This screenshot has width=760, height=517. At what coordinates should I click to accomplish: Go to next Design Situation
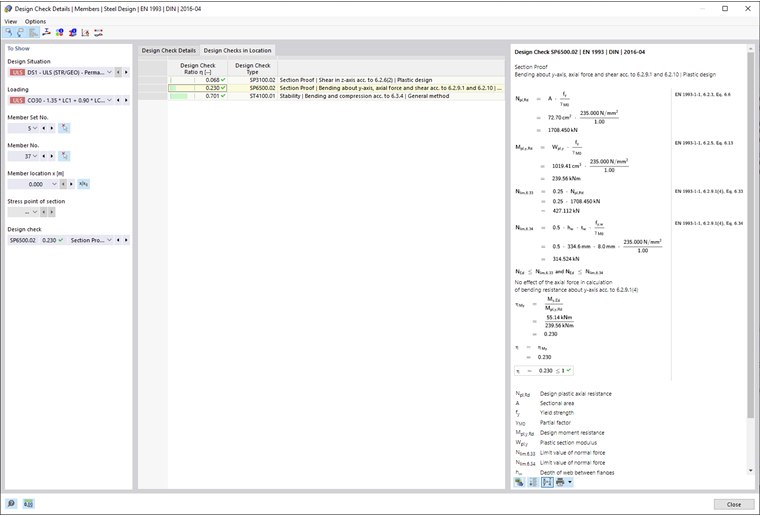(x=126, y=72)
